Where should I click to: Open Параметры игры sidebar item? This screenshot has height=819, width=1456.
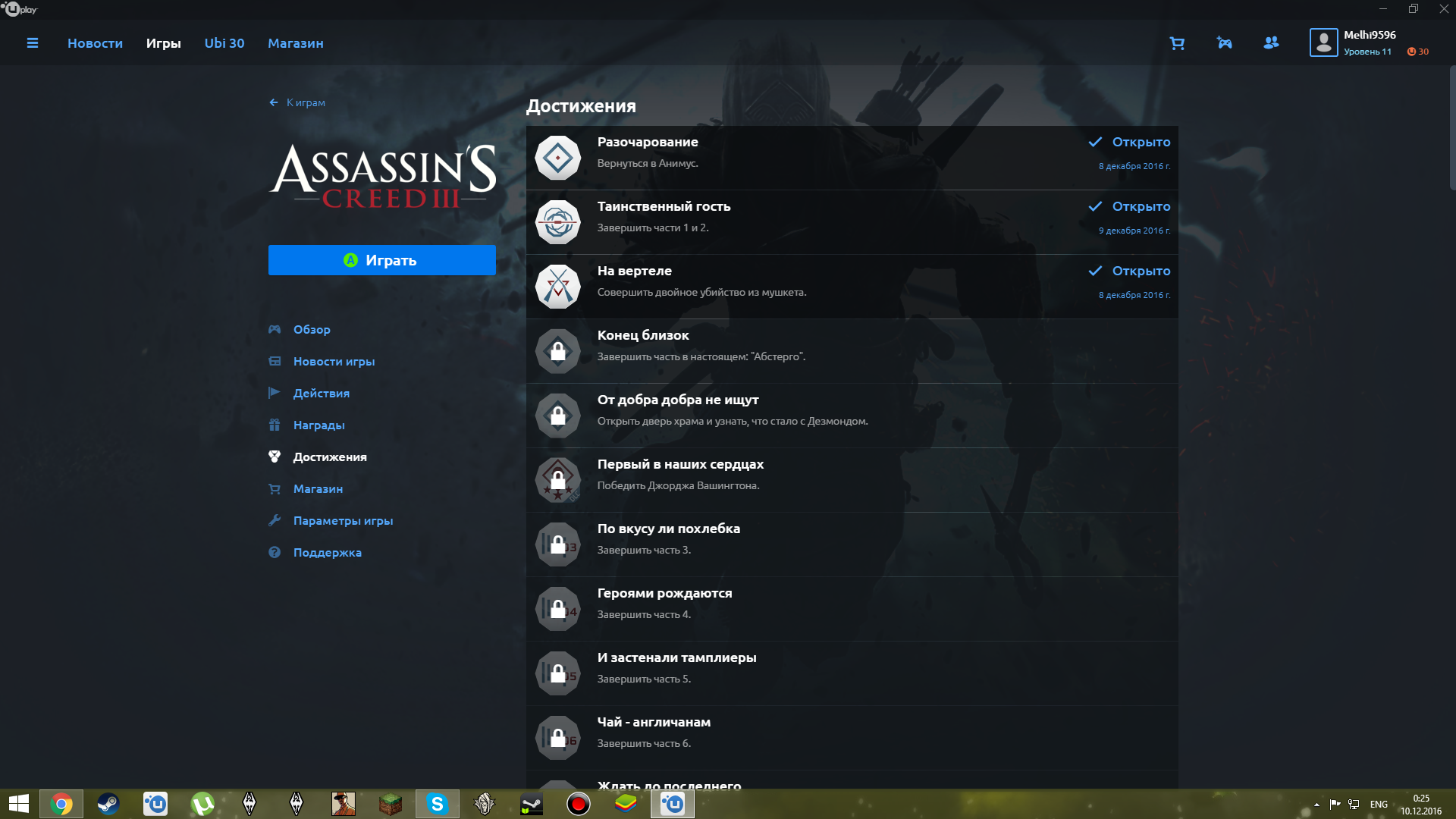[343, 520]
